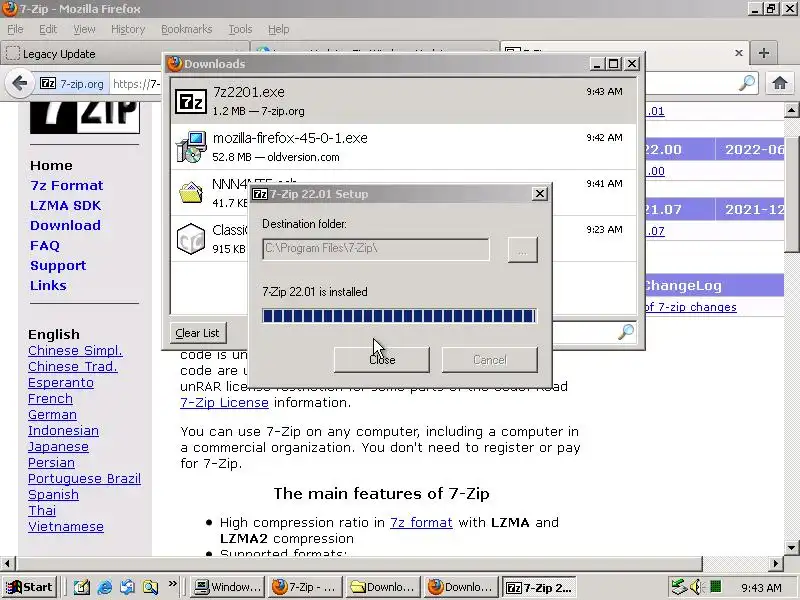Click the Close button in 7-Zip Setup
This screenshot has width=800, height=600.
point(382,360)
